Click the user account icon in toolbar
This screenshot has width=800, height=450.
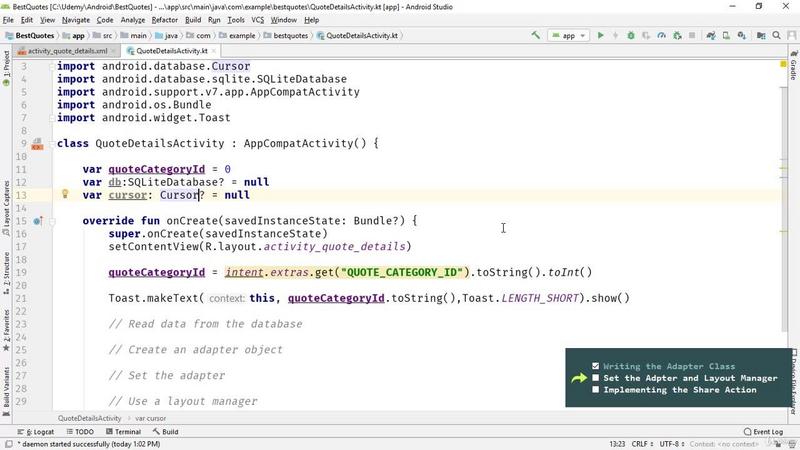791,35
